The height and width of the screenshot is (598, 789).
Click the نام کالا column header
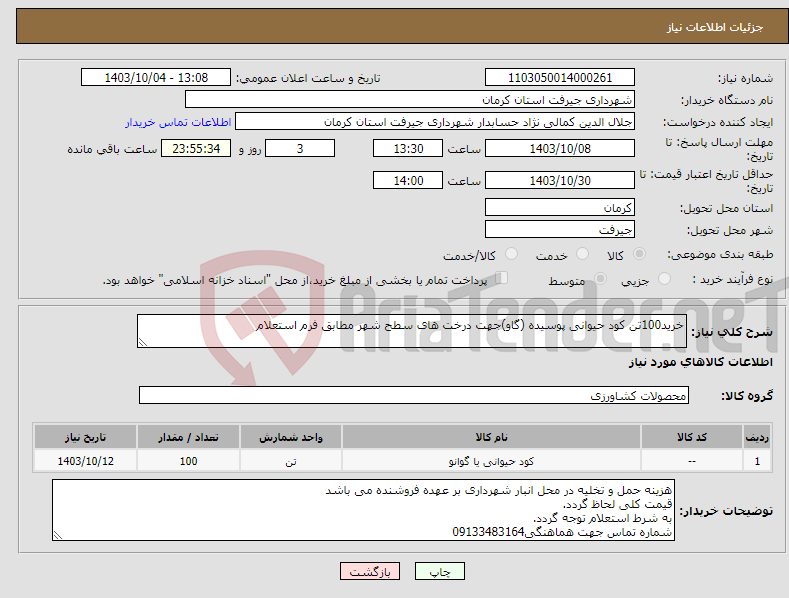(491, 437)
